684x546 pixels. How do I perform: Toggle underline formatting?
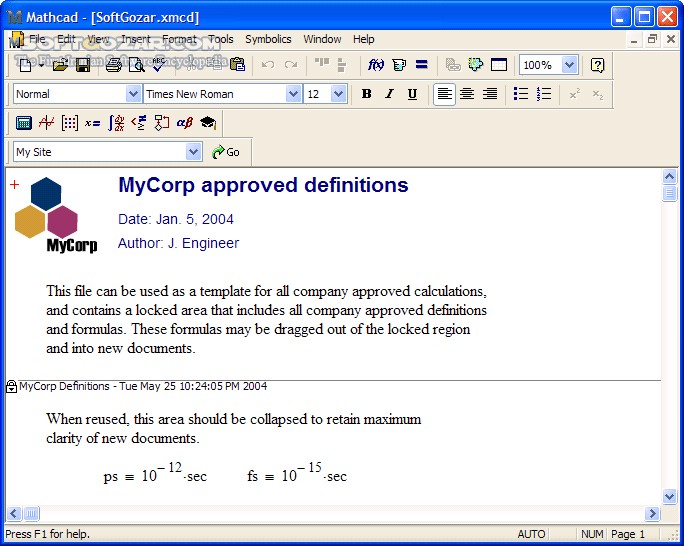point(412,94)
